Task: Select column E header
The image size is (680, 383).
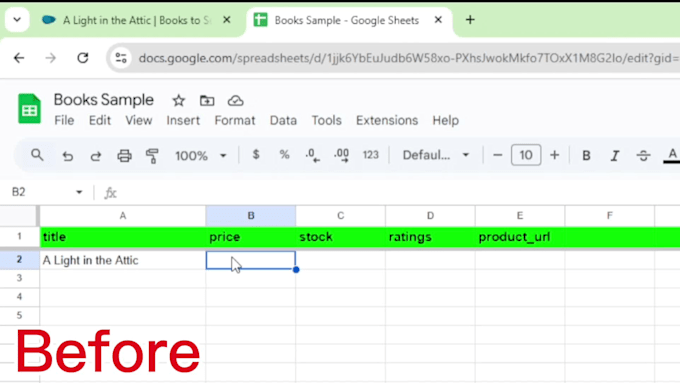Action: pos(520,216)
